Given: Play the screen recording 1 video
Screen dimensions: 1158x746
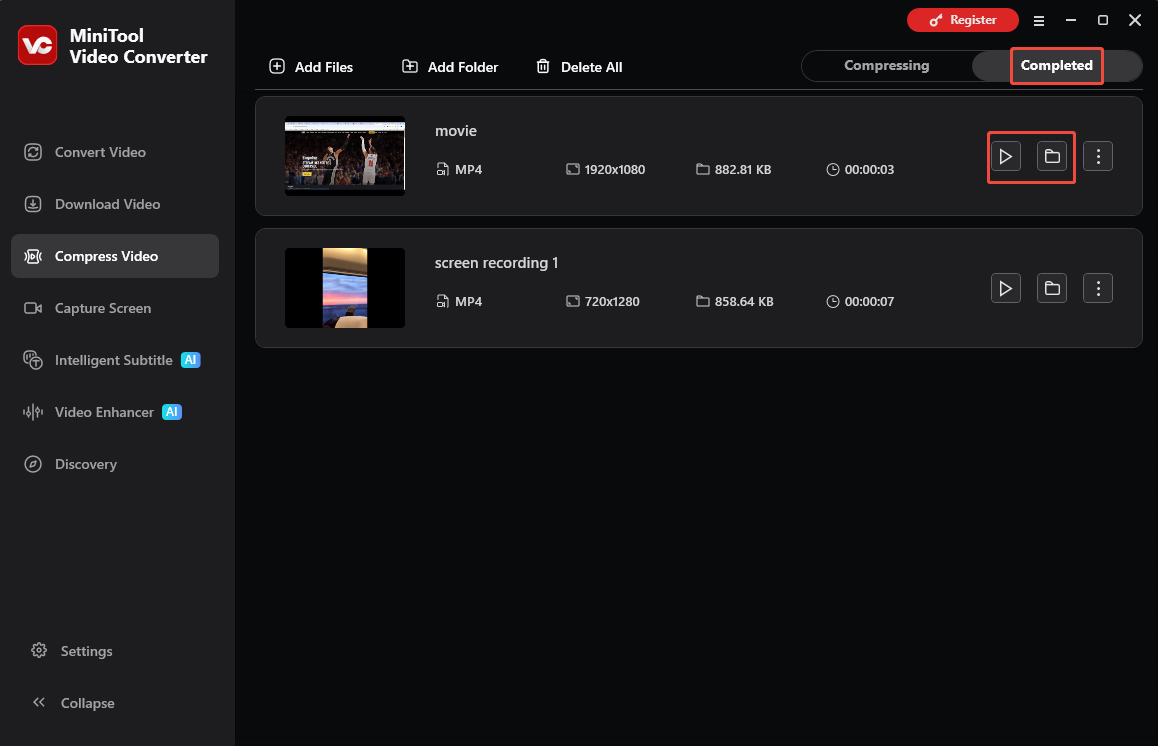Looking at the screenshot, I should [1006, 288].
